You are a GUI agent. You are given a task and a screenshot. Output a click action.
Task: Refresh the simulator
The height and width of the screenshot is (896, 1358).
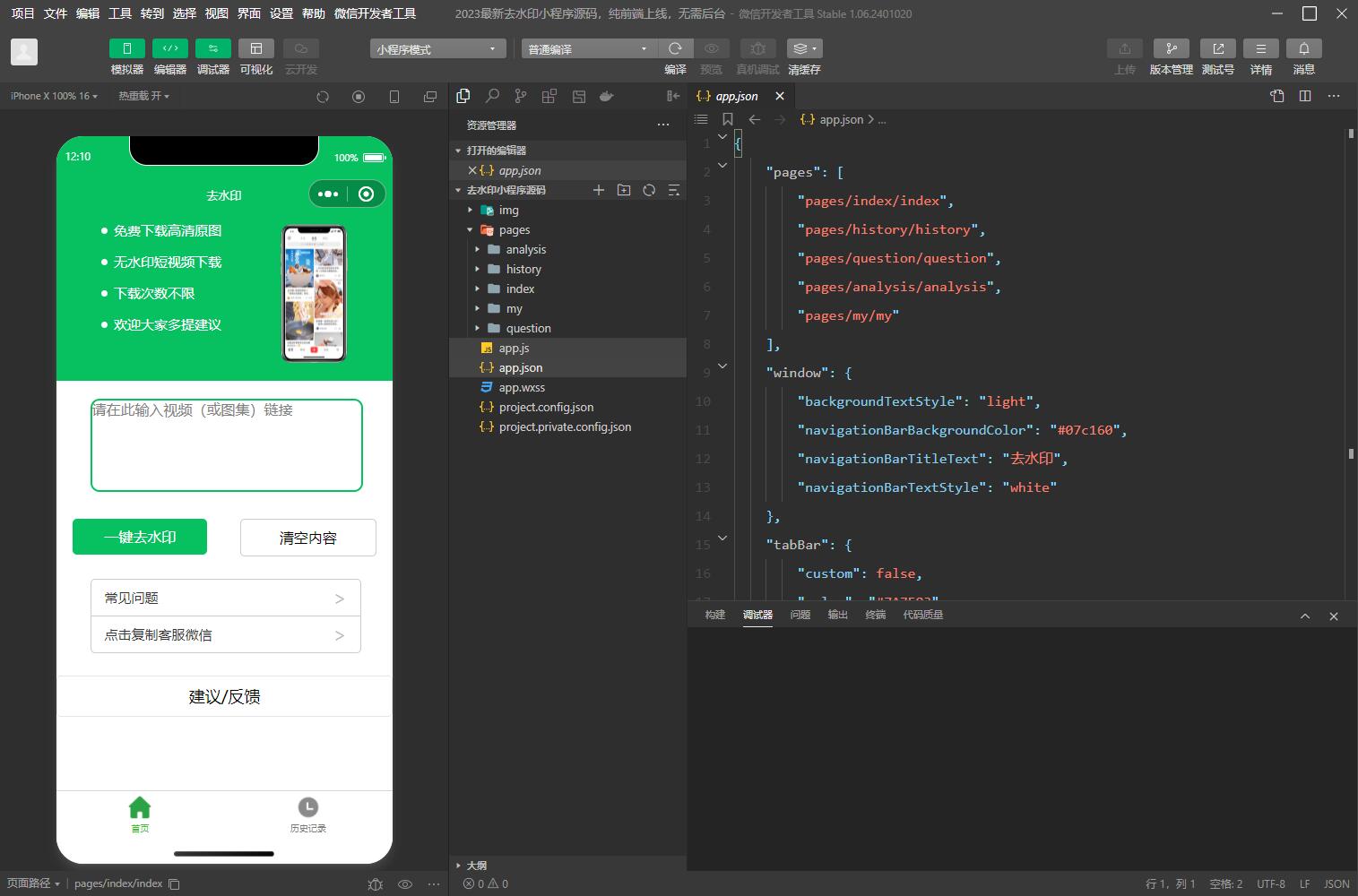(323, 97)
